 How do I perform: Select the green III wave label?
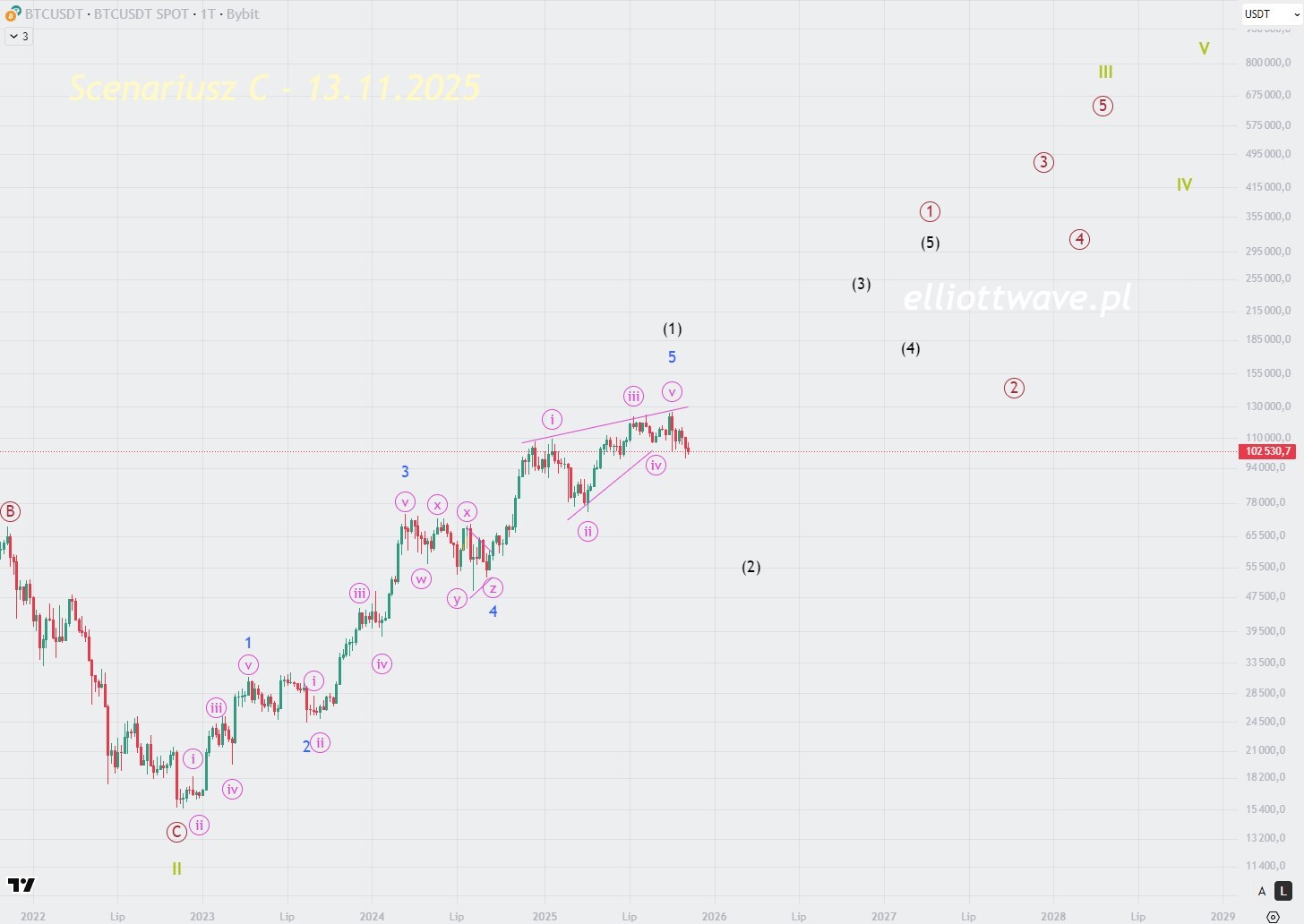tap(1106, 72)
